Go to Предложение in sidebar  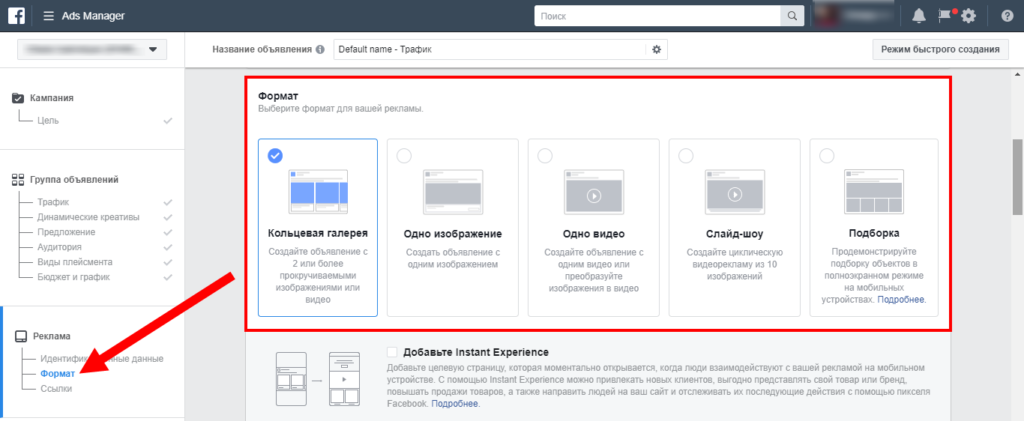[66, 232]
